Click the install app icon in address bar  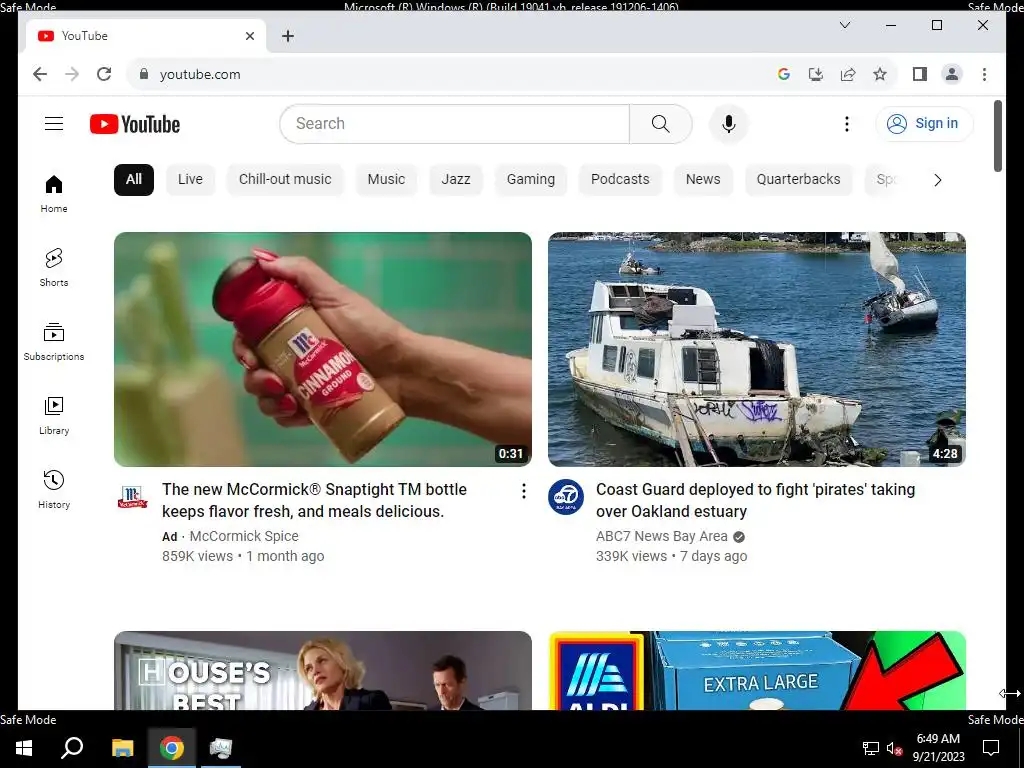816,74
